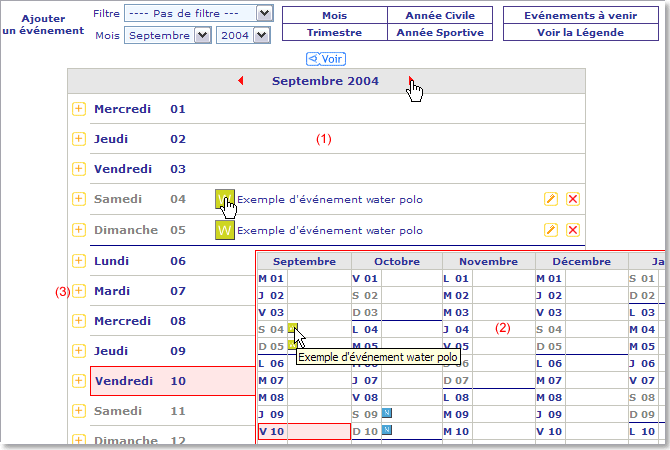Click the Voir button
670x450 pixels.
(x=326, y=59)
